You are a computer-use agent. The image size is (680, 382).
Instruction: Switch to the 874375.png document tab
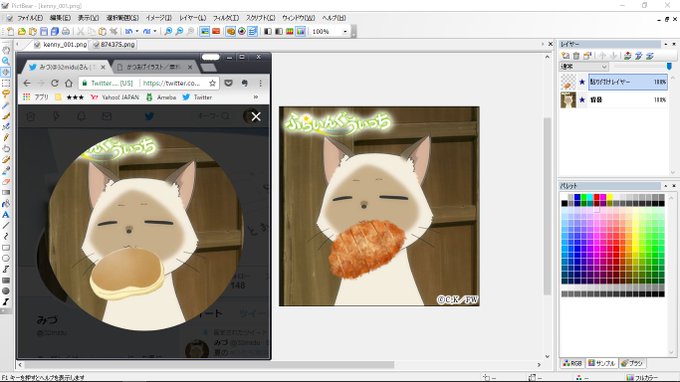[x=114, y=44]
